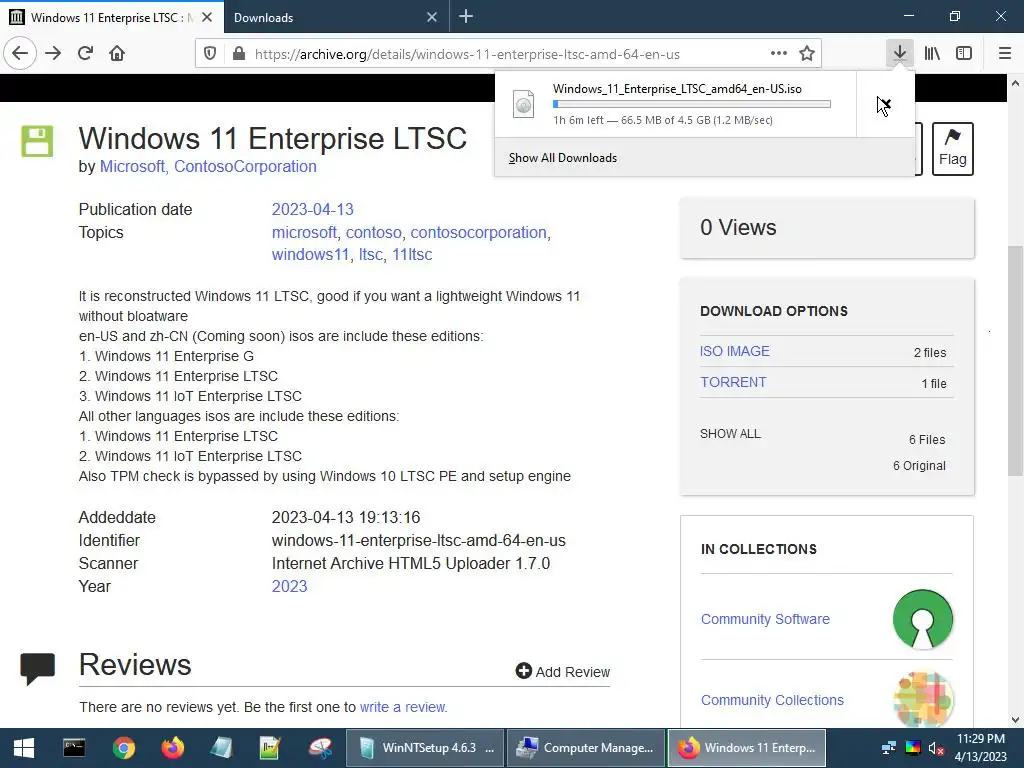Bookmark this page with star icon

pos(807,54)
